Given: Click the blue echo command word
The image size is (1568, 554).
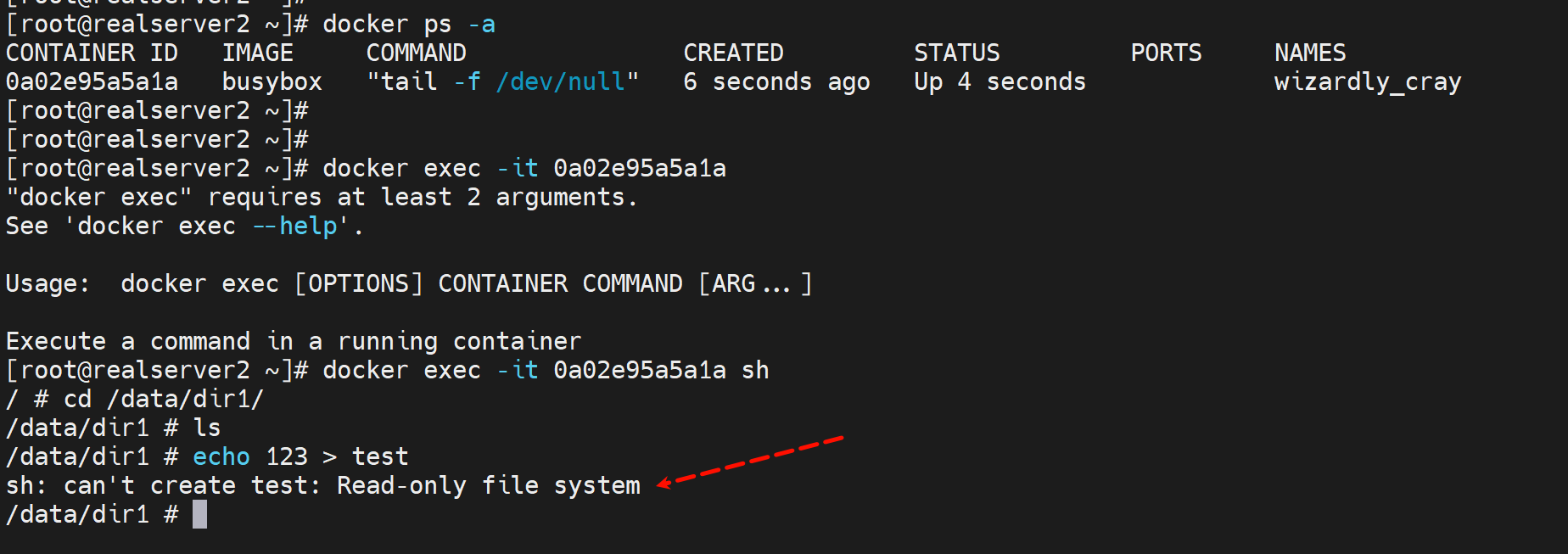Looking at the screenshot, I should coord(221,456).
